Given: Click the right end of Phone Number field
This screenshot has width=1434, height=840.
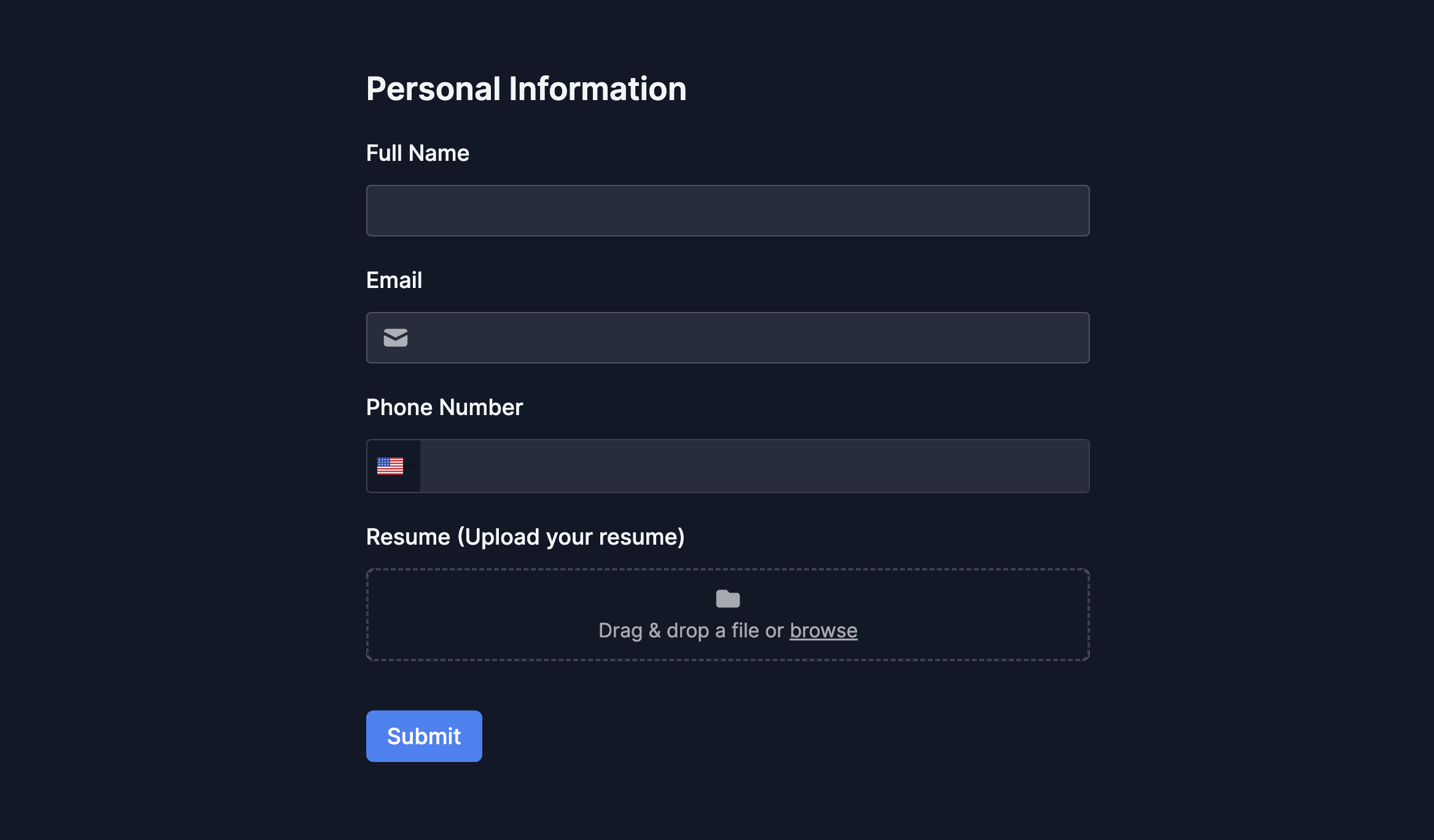Looking at the screenshot, I should click(1069, 466).
